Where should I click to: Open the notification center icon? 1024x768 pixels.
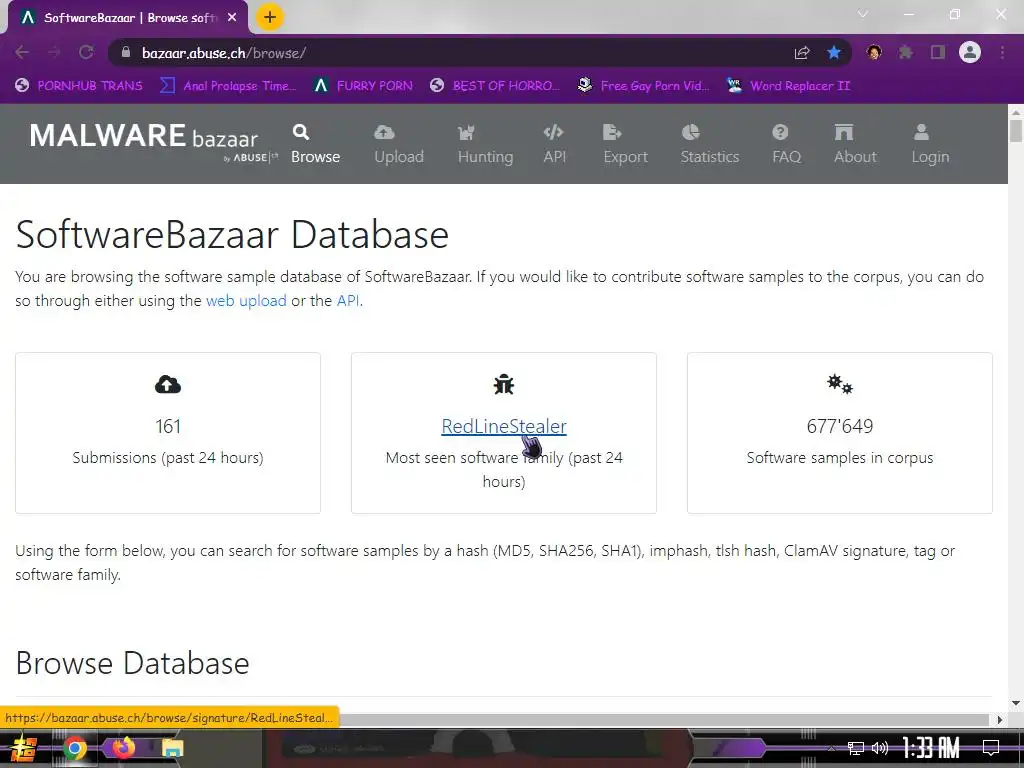(x=991, y=748)
